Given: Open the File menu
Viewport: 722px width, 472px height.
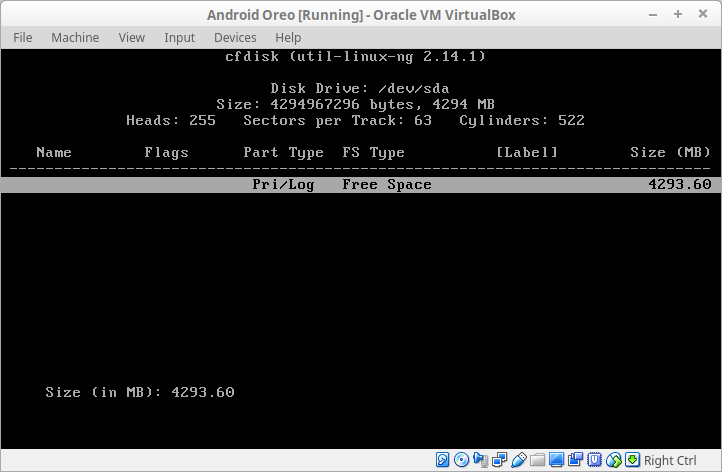Looking at the screenshot, I should pyautogui.click(x=23, y=37).
